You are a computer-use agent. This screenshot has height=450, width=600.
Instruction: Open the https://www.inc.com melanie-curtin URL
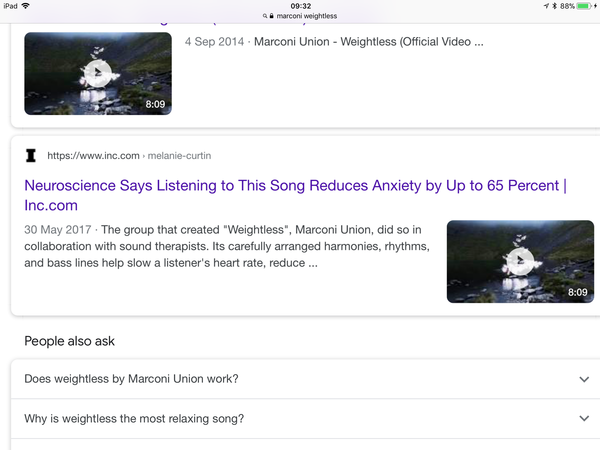pyautogui.click(x=129, y=156)
